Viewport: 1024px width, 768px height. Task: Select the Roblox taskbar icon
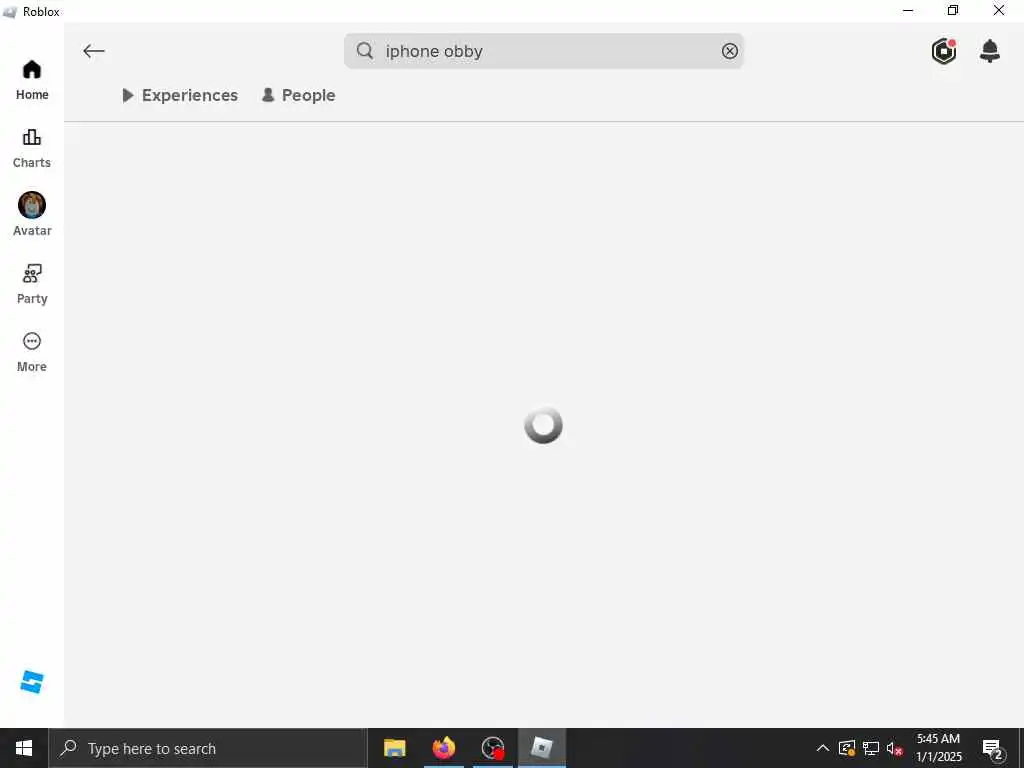[541, 748]
